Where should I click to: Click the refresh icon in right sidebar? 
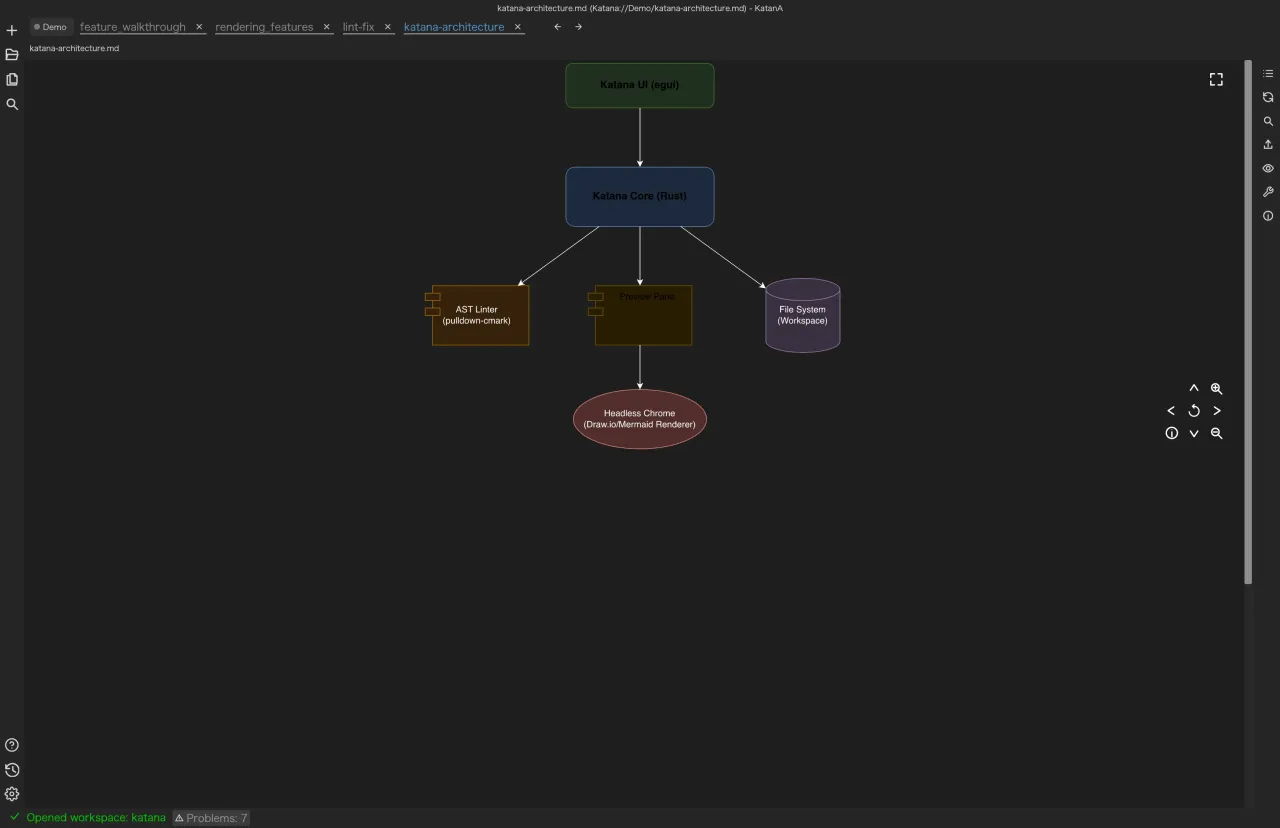tap(1268, 97)
